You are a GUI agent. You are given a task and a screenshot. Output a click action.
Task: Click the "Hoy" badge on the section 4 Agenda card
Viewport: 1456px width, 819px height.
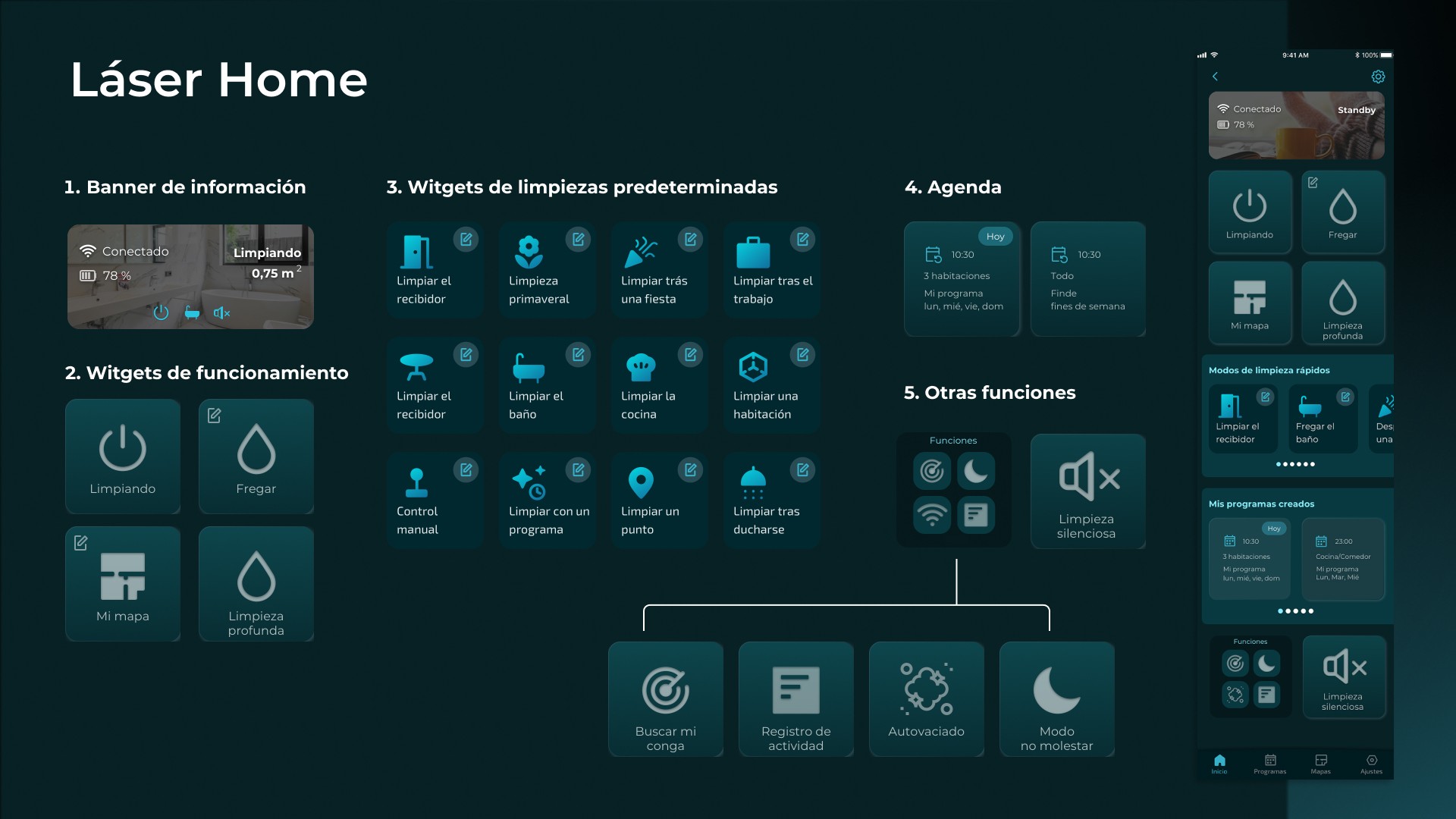(996, 237)
